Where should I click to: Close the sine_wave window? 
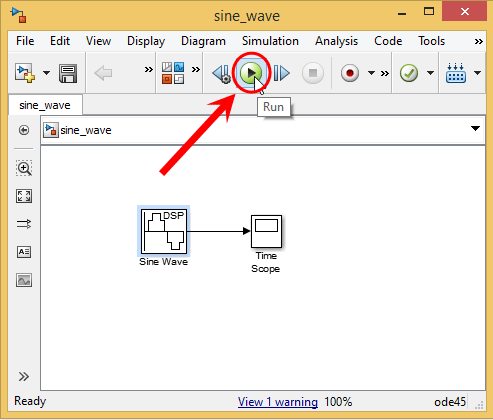465,12
